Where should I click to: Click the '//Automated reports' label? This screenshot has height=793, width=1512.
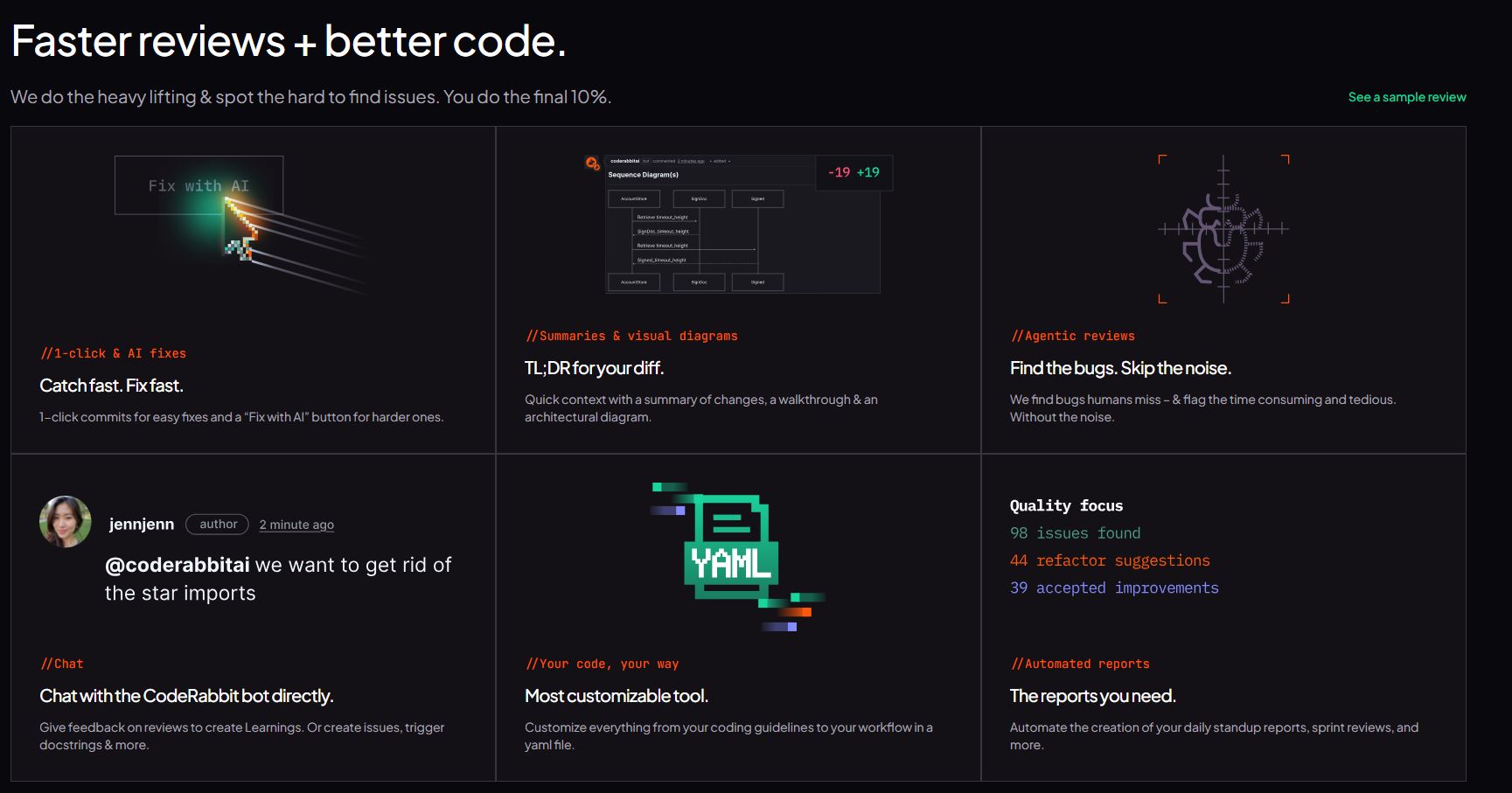(x=1080, y=664)
